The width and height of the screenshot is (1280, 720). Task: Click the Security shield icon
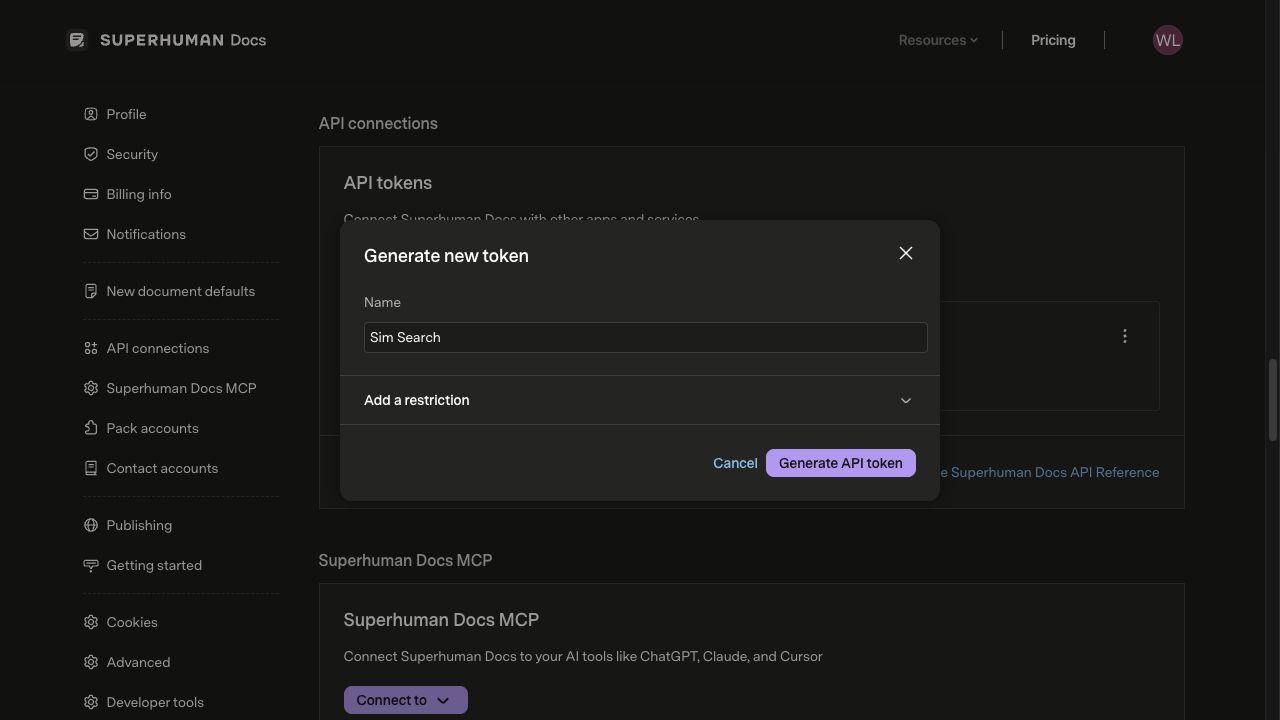click(x=91, y=154)
